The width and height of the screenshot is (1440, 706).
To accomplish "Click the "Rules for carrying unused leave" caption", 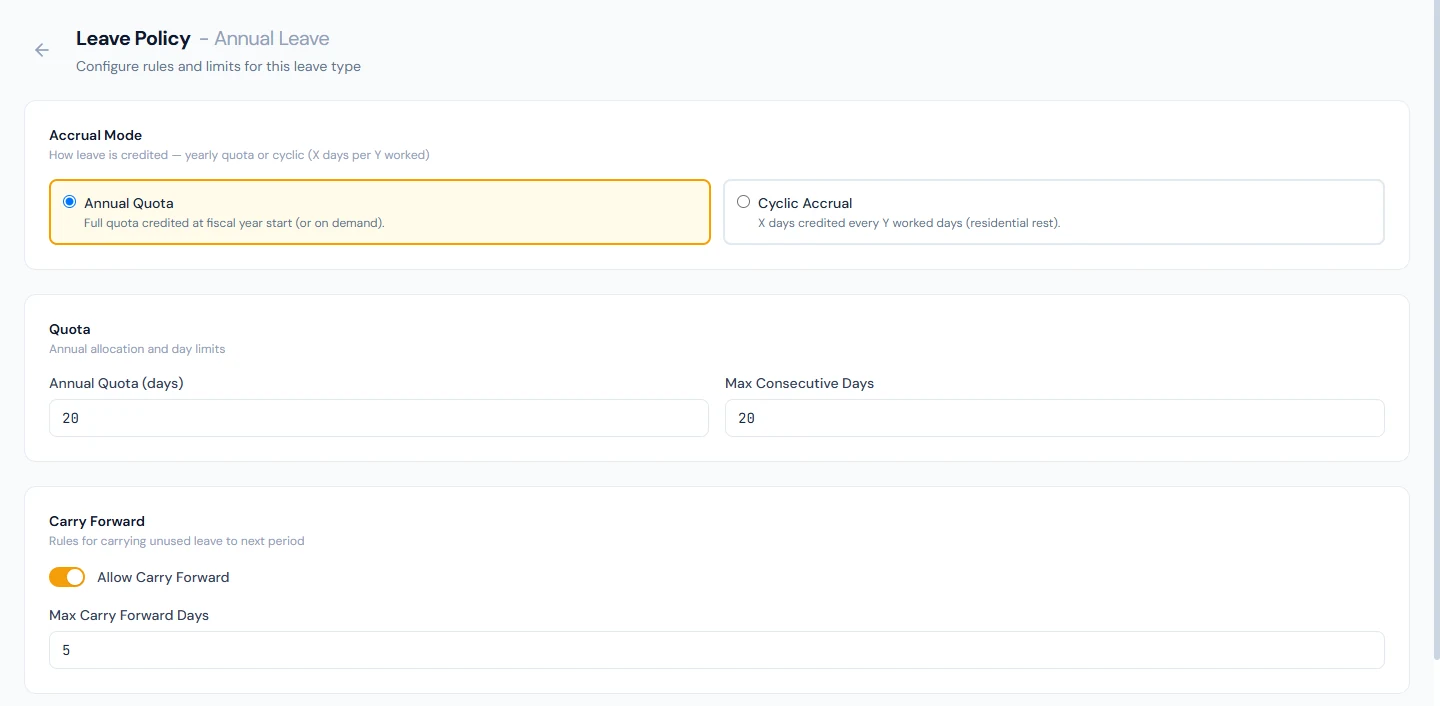I will pos(177,541).
